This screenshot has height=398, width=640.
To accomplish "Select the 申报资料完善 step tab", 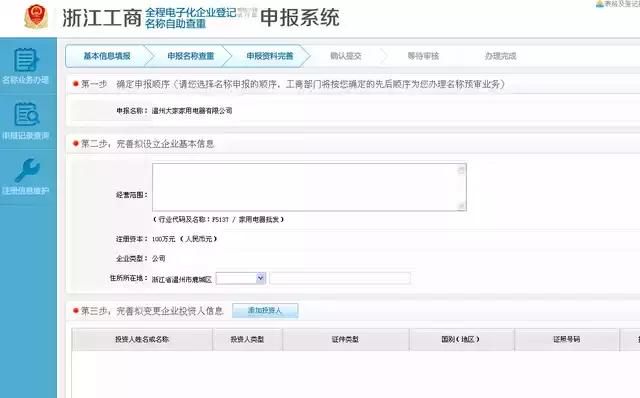I will coord(269,56).
